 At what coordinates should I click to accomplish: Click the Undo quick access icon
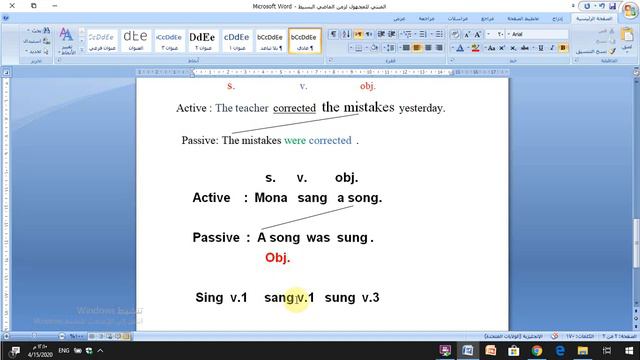602,6
